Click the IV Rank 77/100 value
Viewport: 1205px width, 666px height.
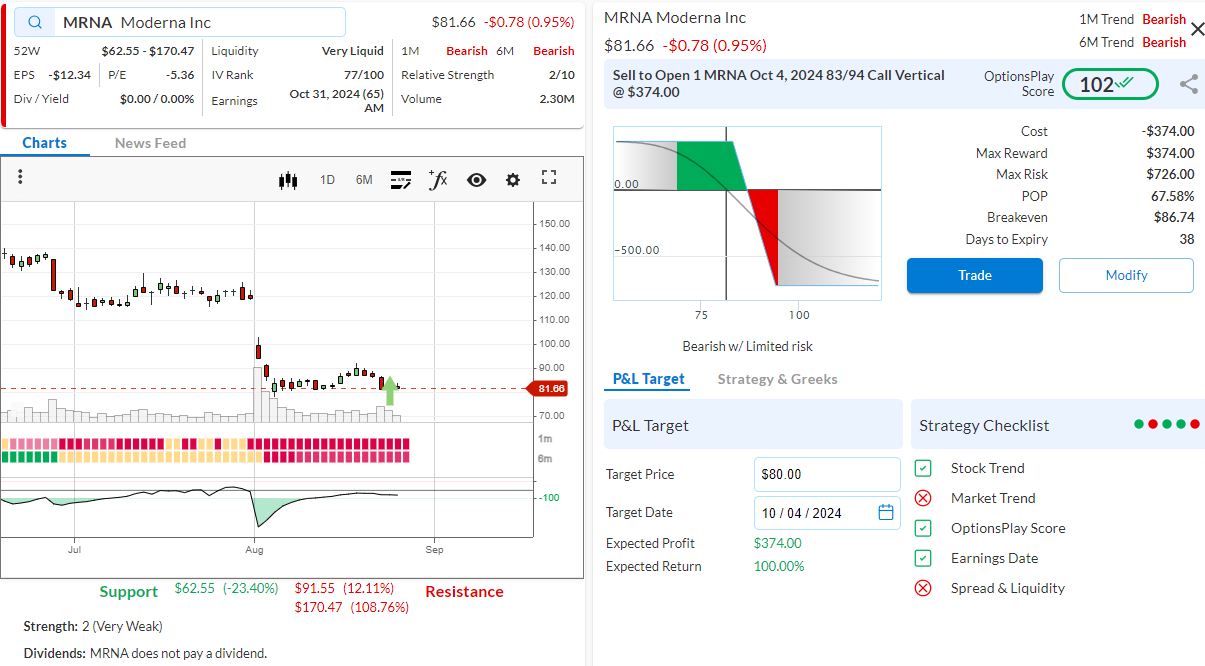[x=364, y=75]
